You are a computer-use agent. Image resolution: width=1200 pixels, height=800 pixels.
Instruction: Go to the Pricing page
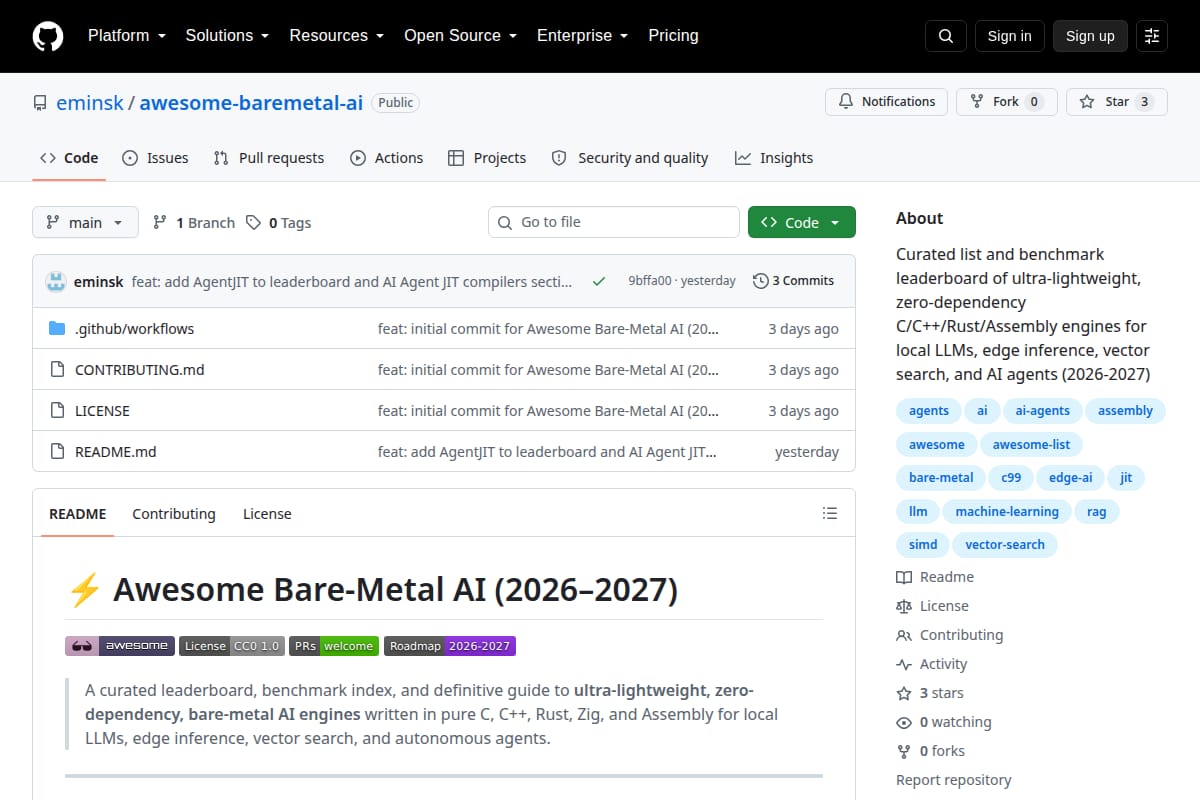tap(674, 36)
